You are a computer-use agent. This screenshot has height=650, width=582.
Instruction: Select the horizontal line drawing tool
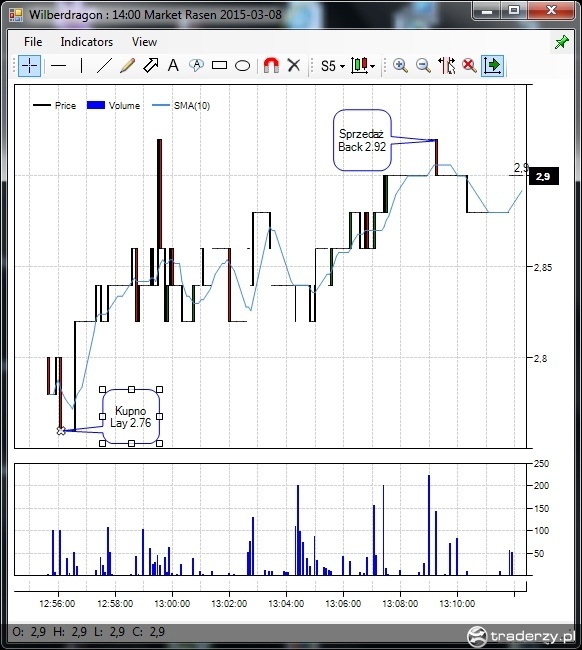pos(58,65)
